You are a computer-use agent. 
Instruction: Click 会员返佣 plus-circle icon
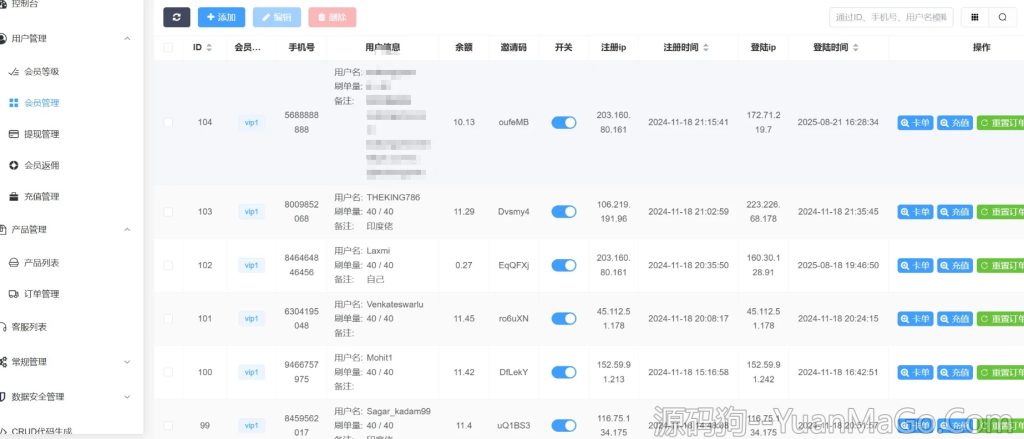[x=13, y=166]
